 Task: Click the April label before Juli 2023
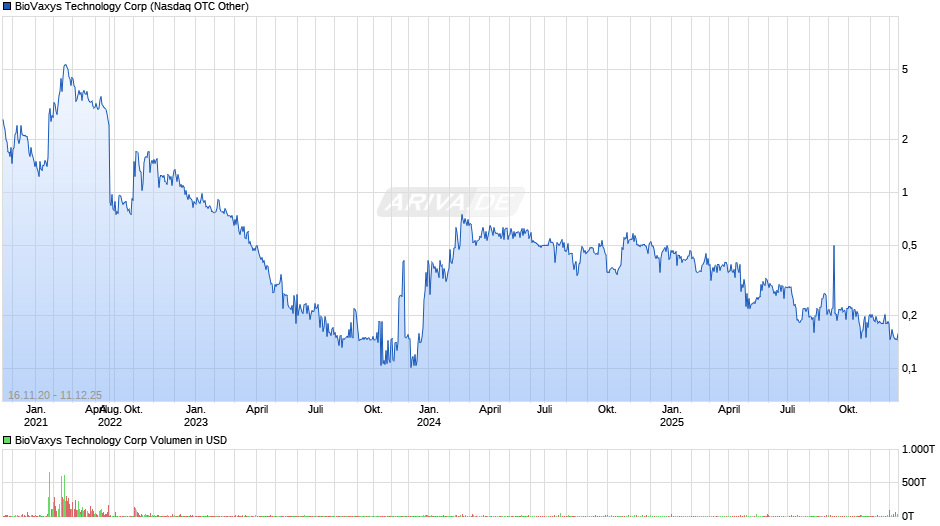click(x=257, y=410)
